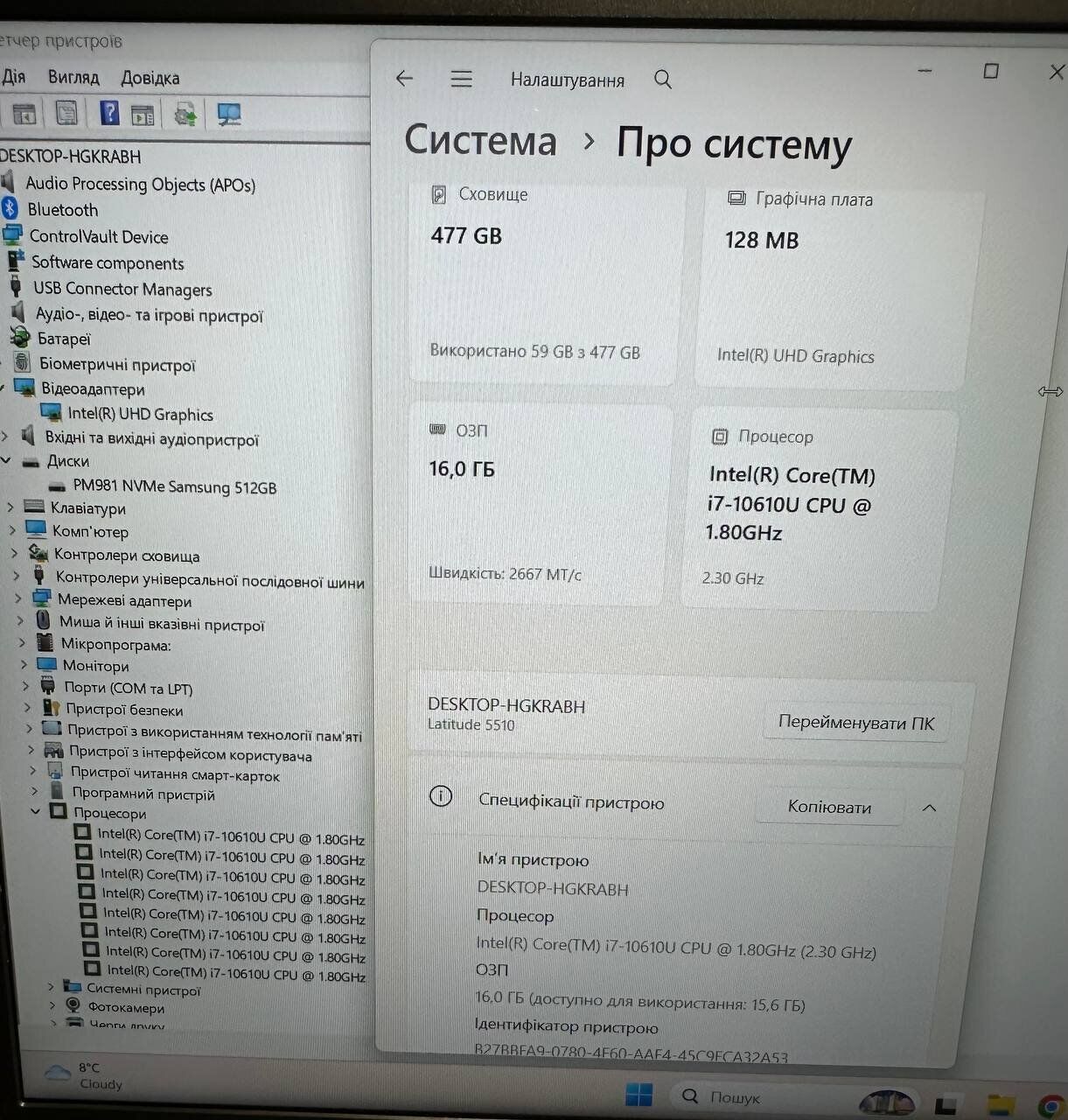The height and width of the screenshot is (1120, 1068).
Task: Open the Windows Start menu button
Action: click(639, 1095)
